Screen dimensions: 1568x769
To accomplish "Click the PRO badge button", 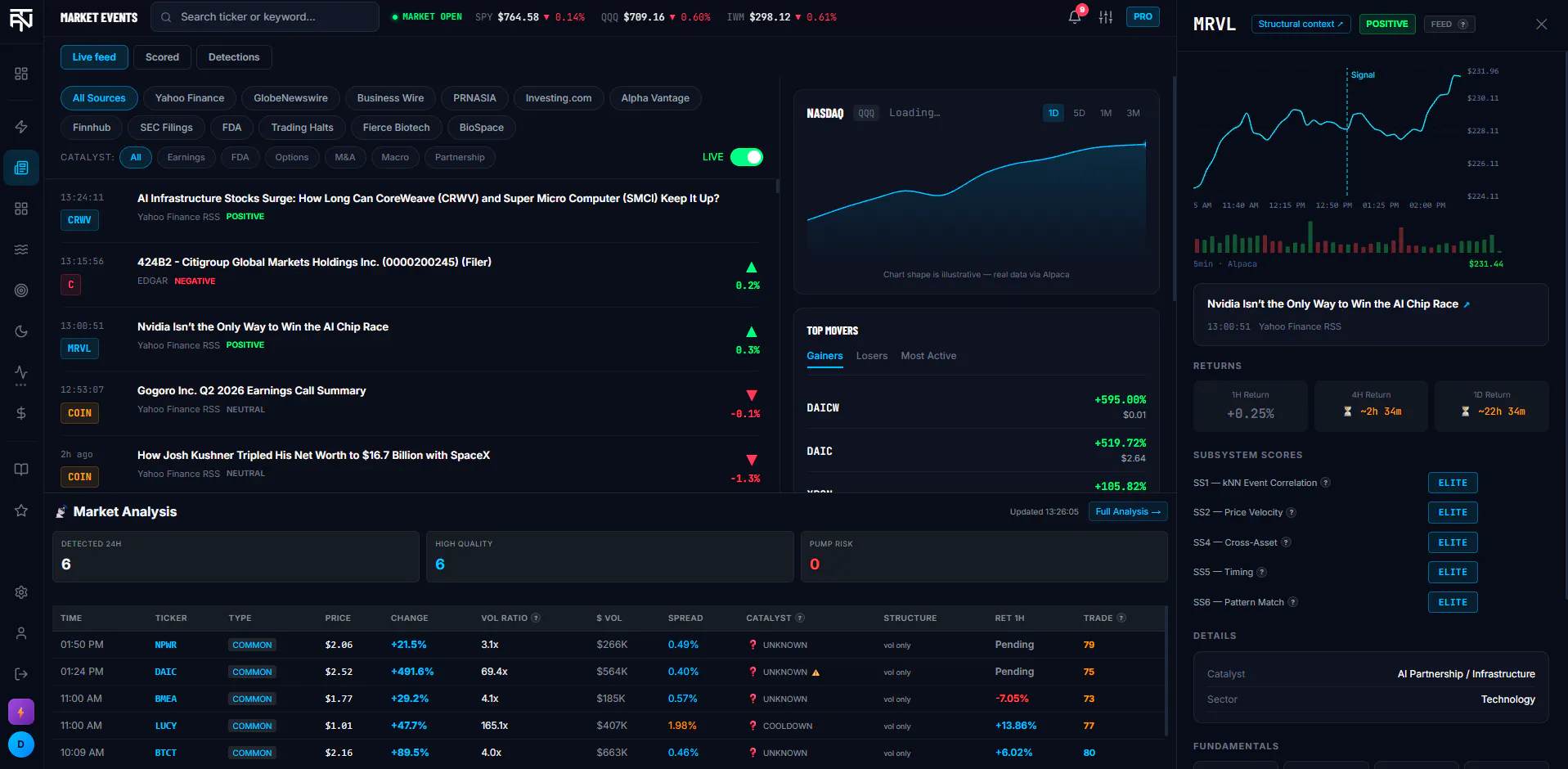I will point(1143,16).
